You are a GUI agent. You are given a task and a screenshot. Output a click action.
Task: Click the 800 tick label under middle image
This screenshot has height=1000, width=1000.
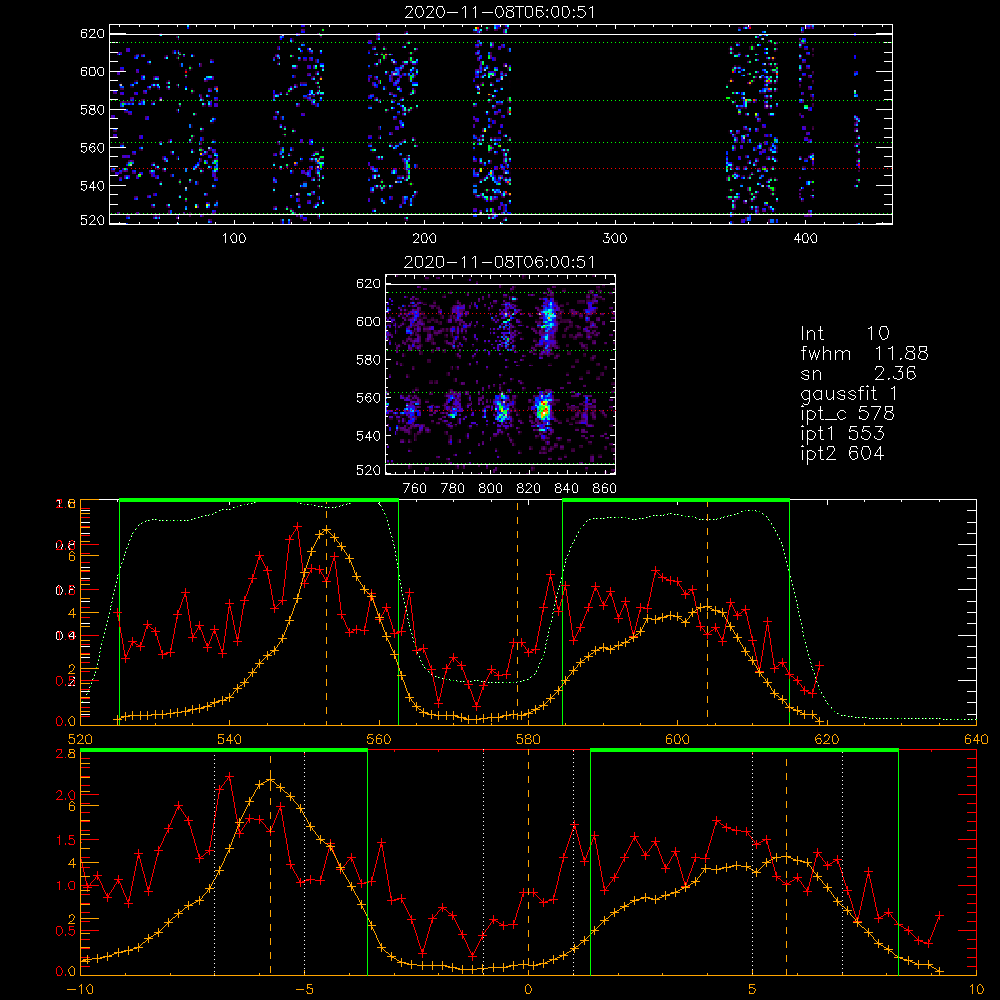coord(490,489)
